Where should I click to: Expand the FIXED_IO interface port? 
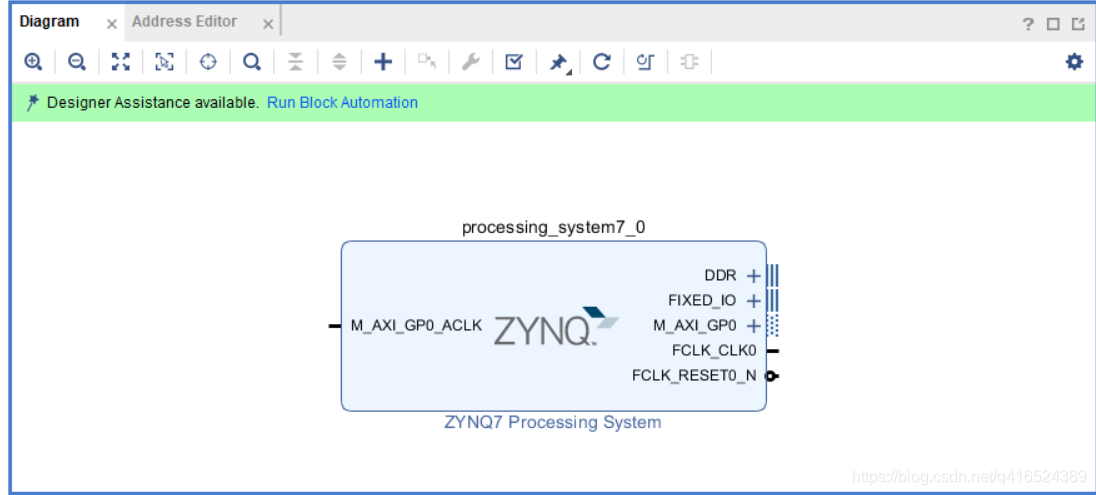point(753,301)
